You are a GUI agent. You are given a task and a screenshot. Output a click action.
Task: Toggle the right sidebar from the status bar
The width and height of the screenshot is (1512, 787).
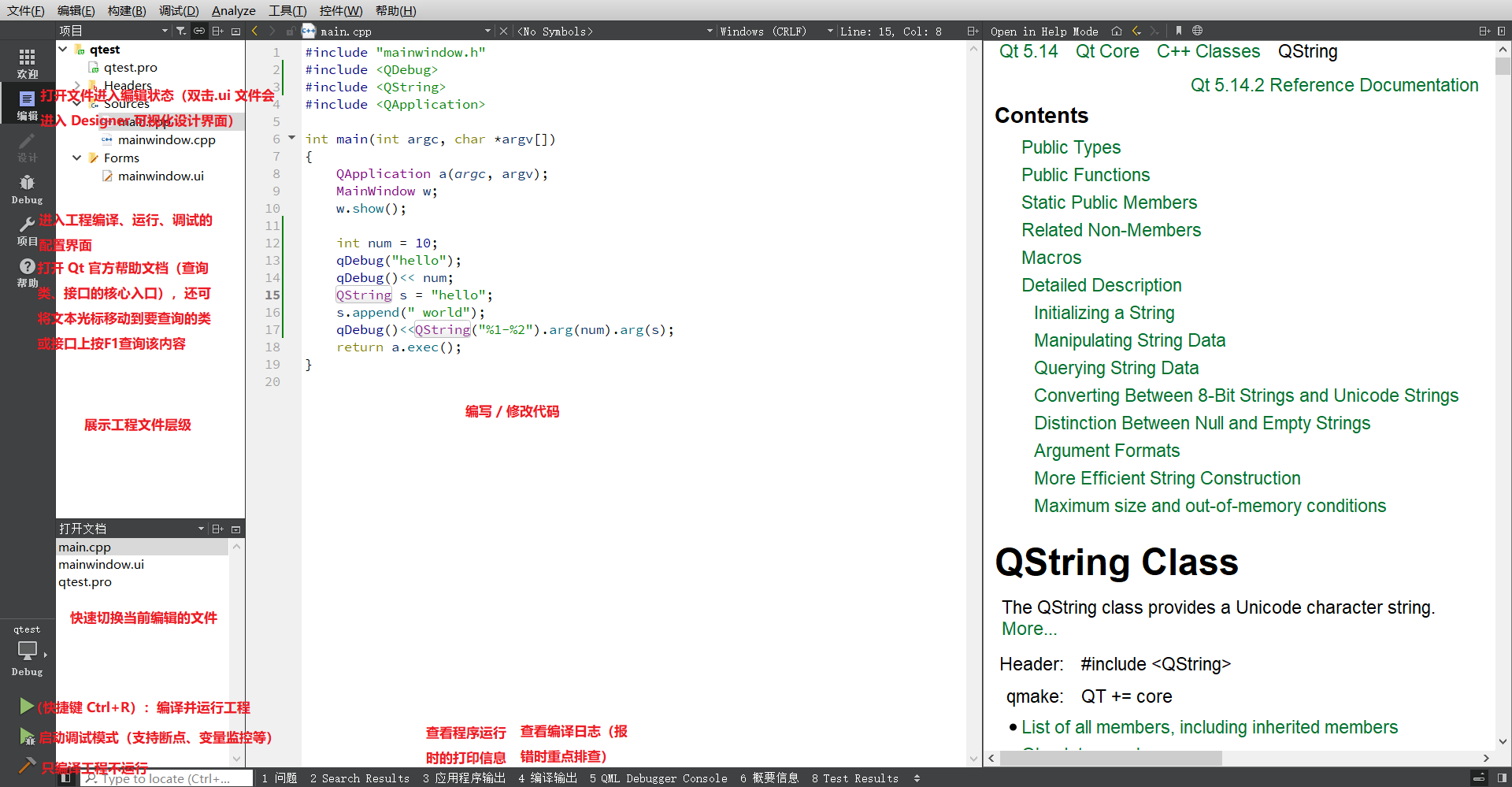click(1502, 778)
